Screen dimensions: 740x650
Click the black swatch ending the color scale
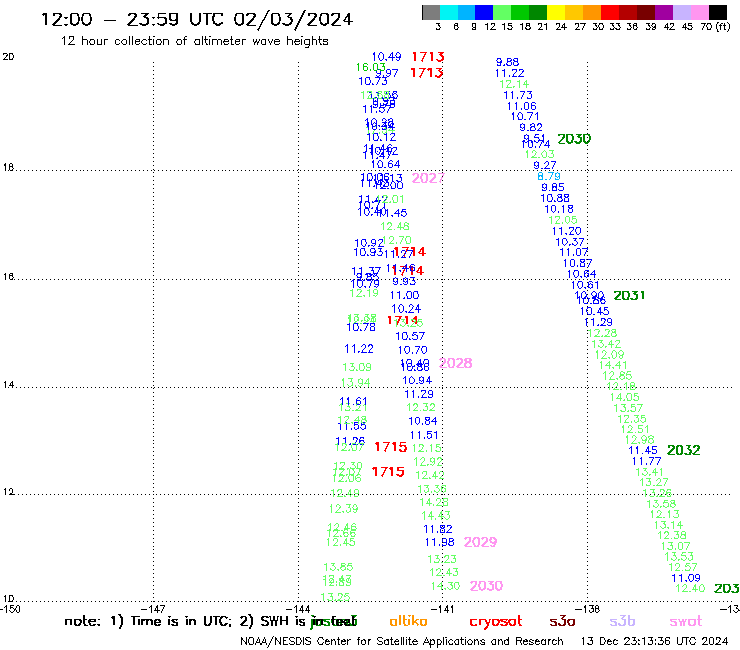coord(717,12)
